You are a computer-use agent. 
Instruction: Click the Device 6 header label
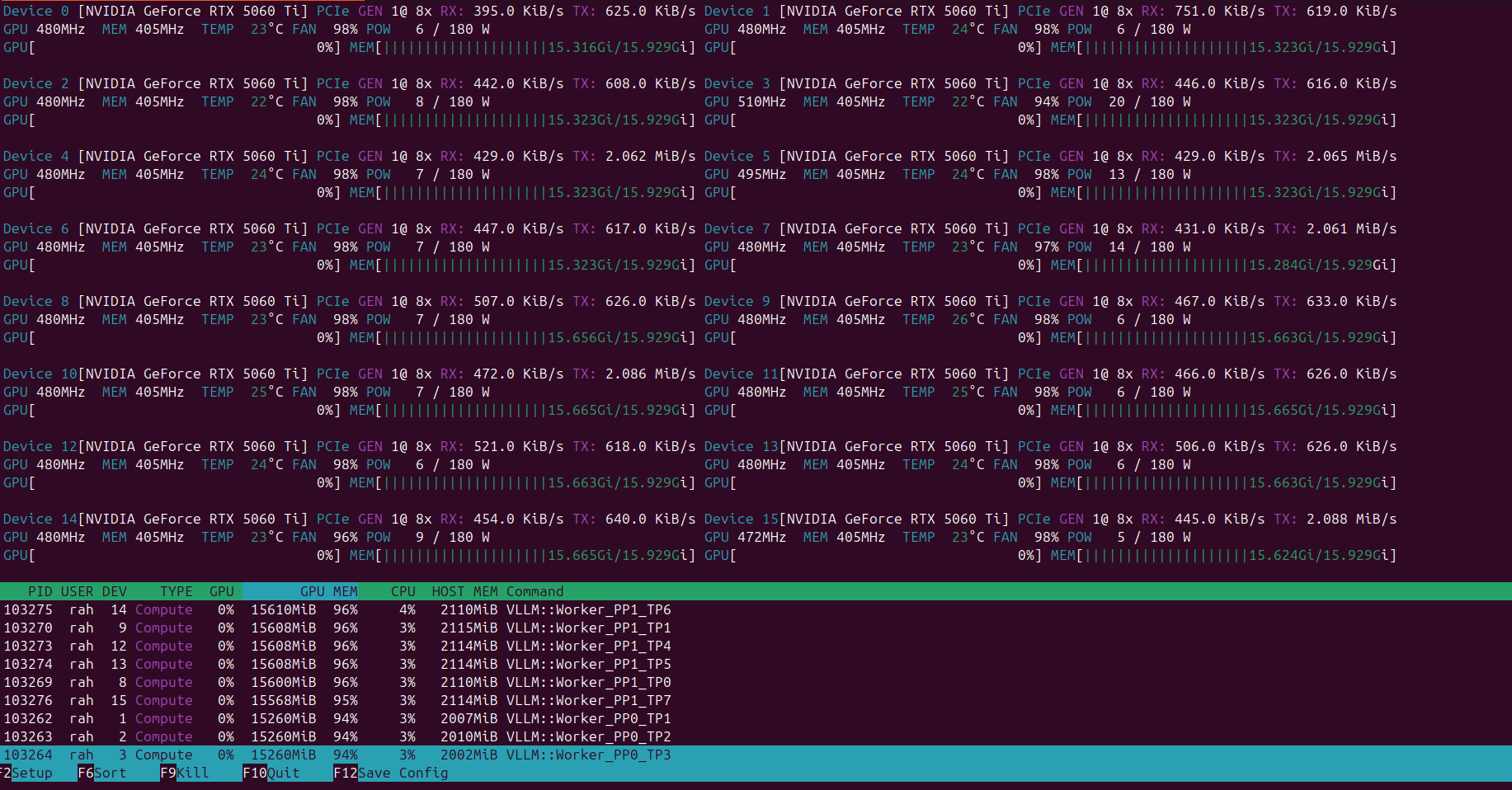point(36,228)
